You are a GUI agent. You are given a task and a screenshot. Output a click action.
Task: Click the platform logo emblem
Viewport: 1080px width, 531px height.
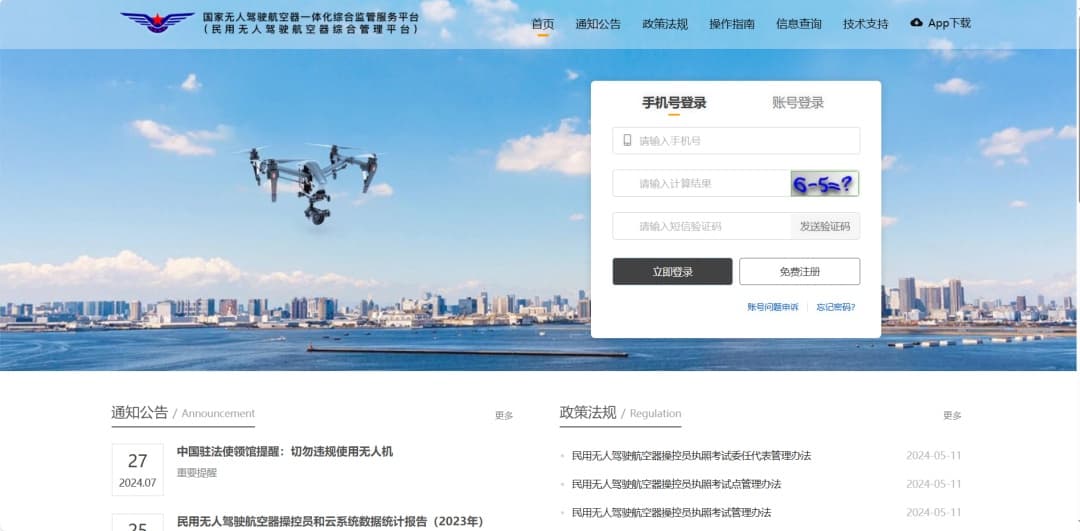pyautogui.click(x=157, y=22)
